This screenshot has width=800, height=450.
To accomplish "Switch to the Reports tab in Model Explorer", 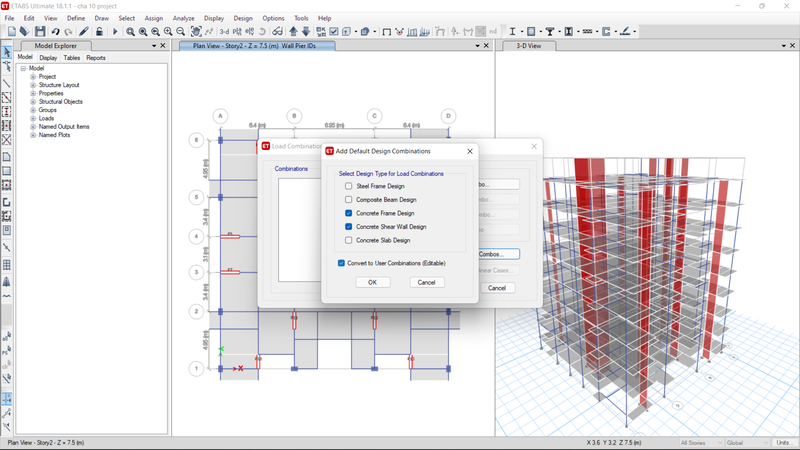I will (95, 58).
